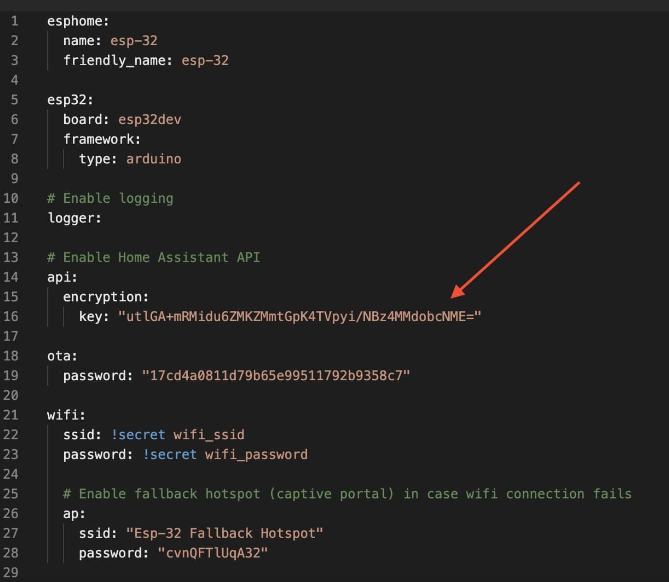Click the friendly_name value esp-32
669x582 pixels.
tap(205, 61)
